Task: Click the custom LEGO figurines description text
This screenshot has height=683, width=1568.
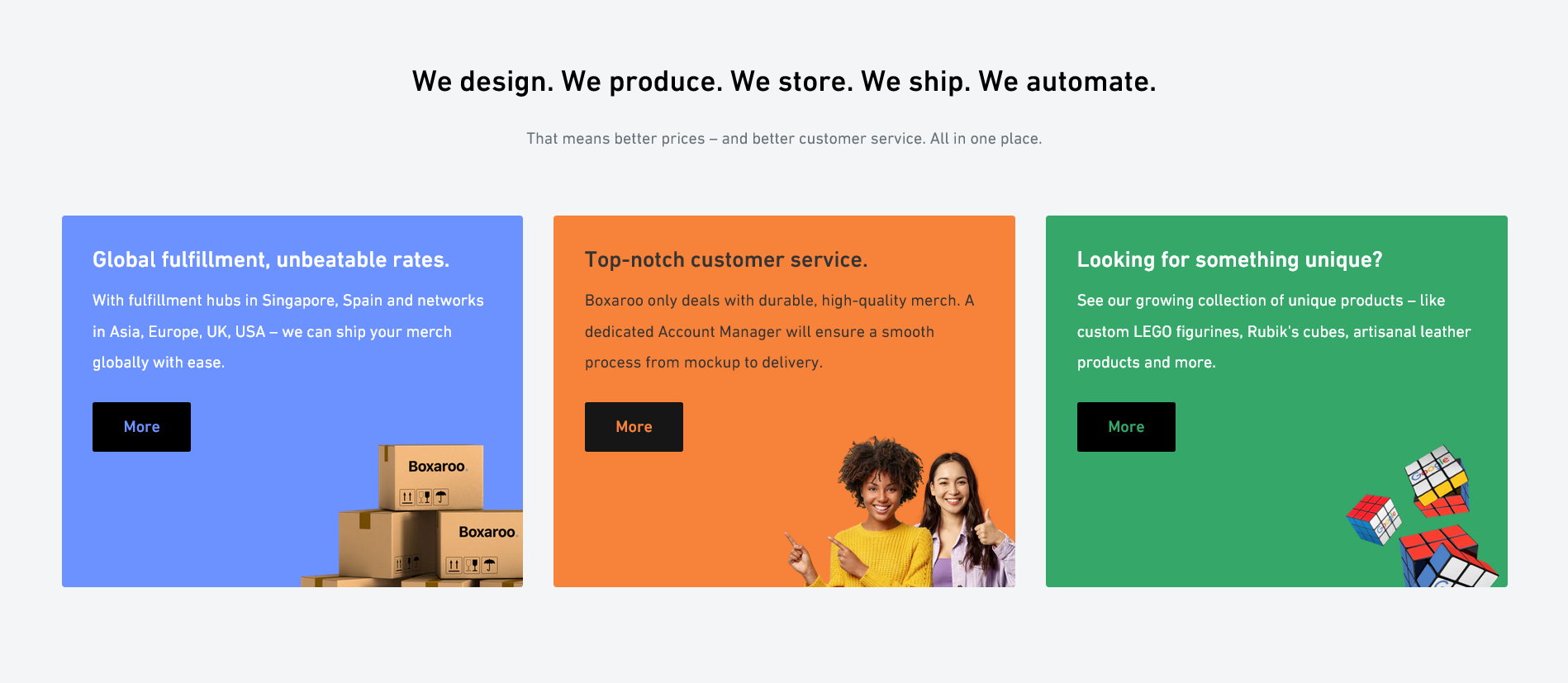Action: point(1274,331)
